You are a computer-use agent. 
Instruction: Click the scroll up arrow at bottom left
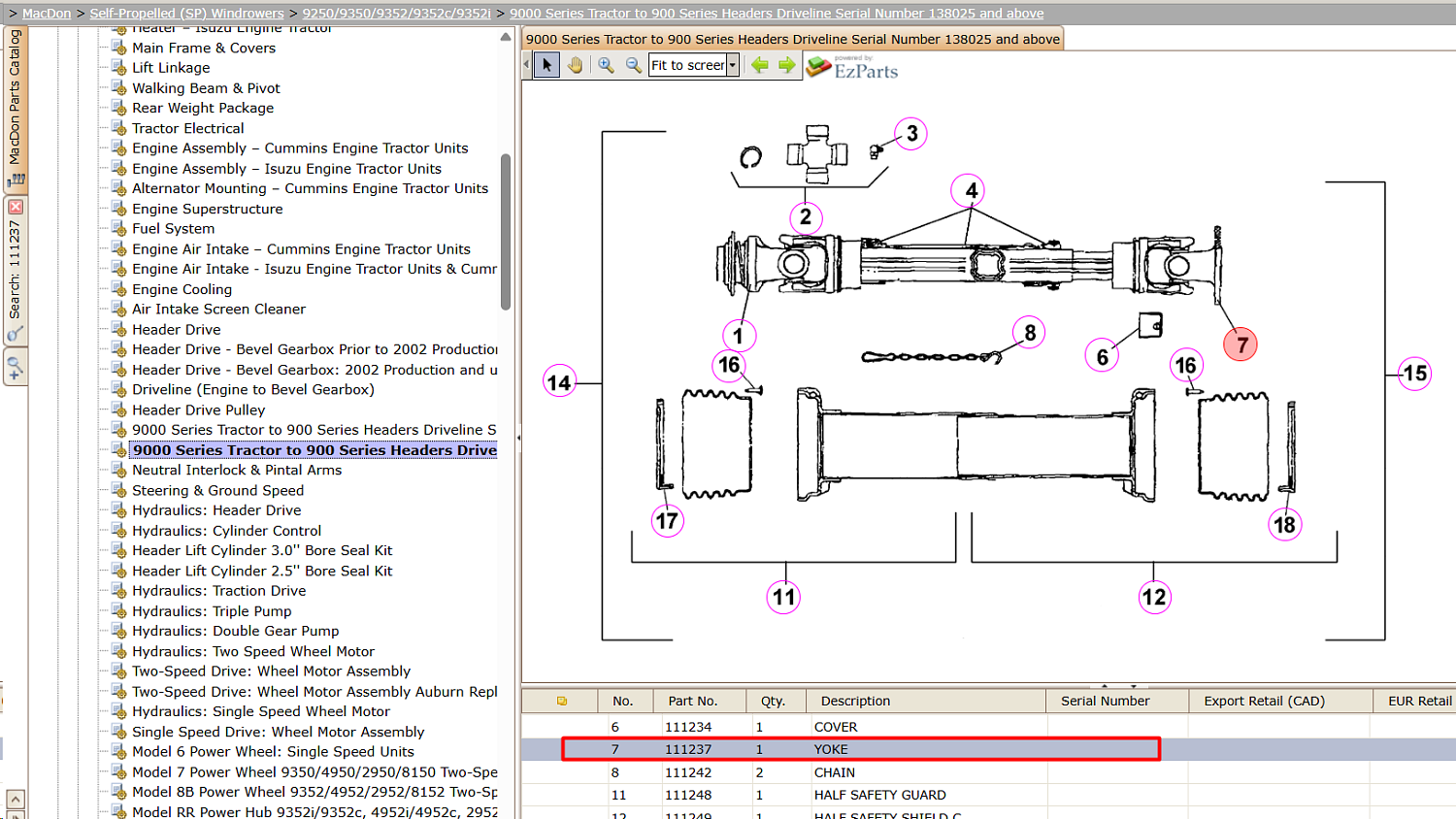[15, 800]
